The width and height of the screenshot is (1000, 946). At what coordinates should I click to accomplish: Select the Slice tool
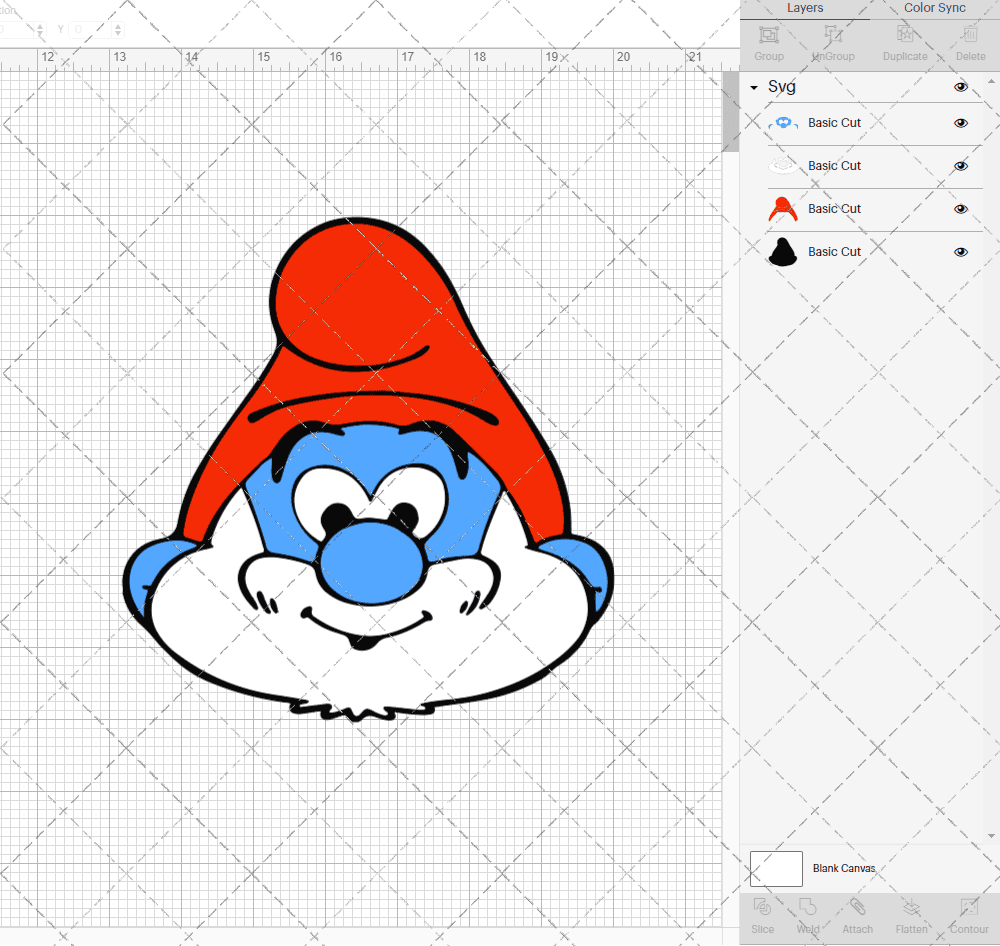pyautogui.click(x=762, y=907)
